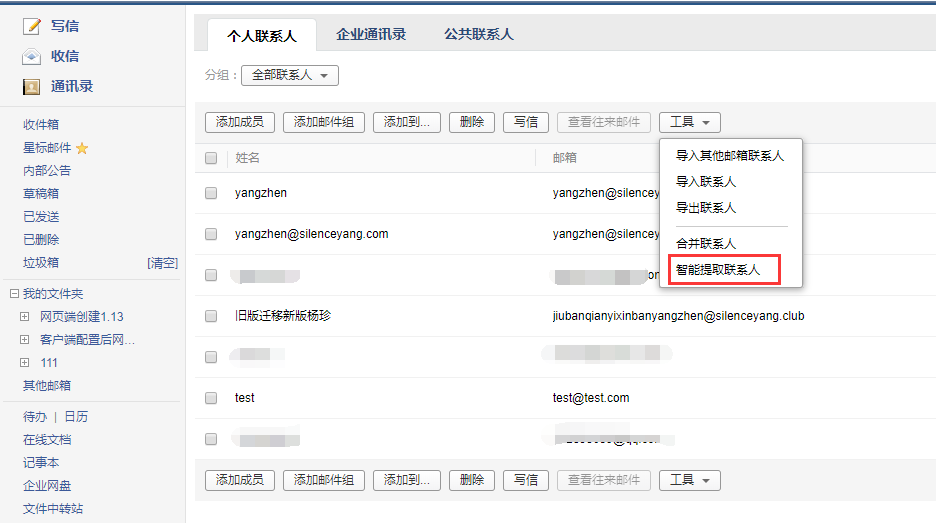Expand the 网页端创建1.13 folder
This screenshot has width=936, height=523.
pos(25,317)
